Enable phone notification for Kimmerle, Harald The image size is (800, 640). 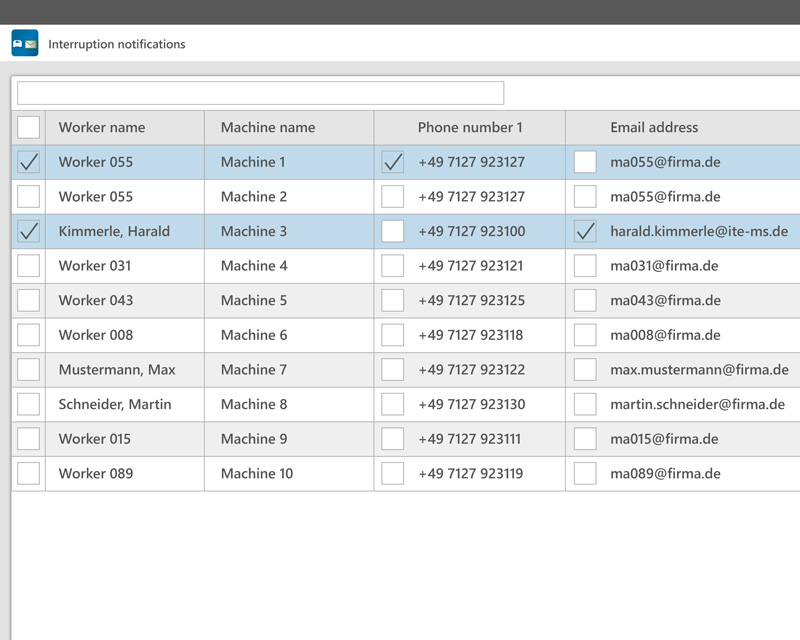click(393, 231)
